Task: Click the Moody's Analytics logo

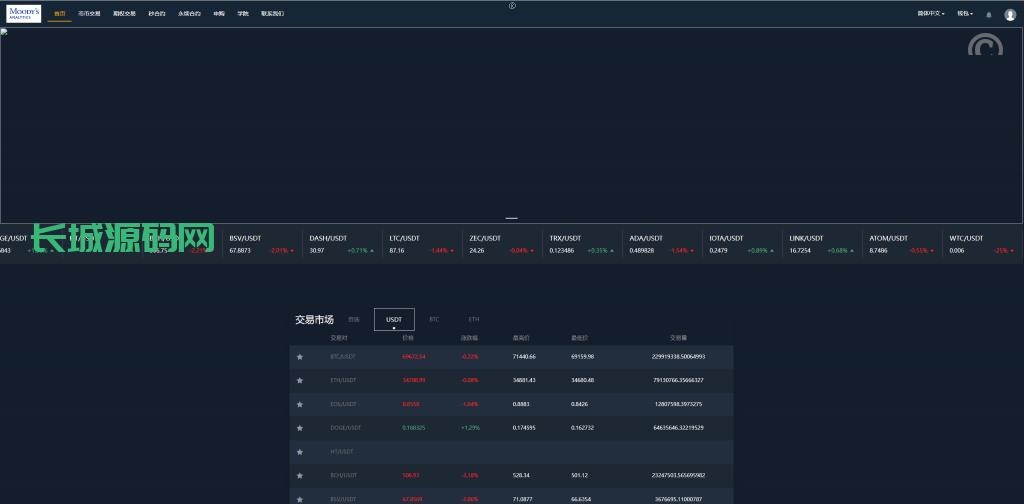Action: tap(24, 14)
